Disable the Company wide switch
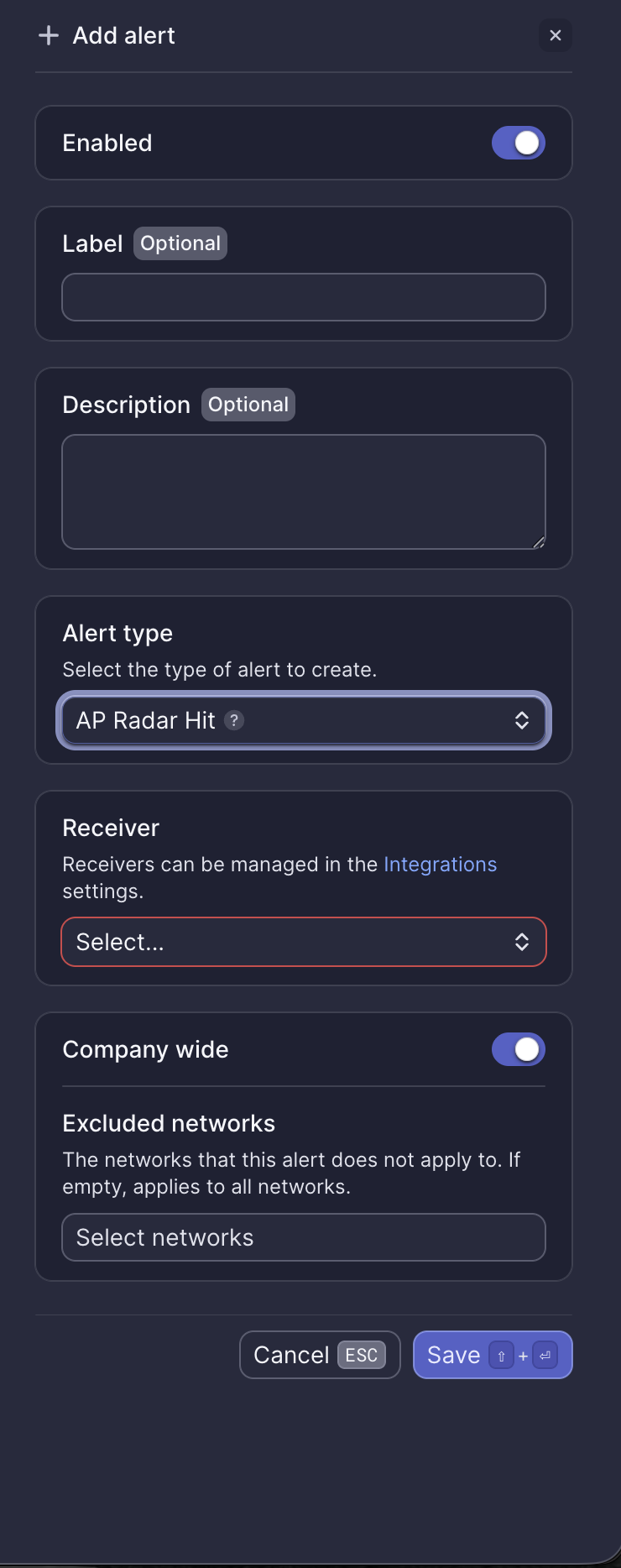Viewport: 621px width, 1568px height. tap(518, 1049)
